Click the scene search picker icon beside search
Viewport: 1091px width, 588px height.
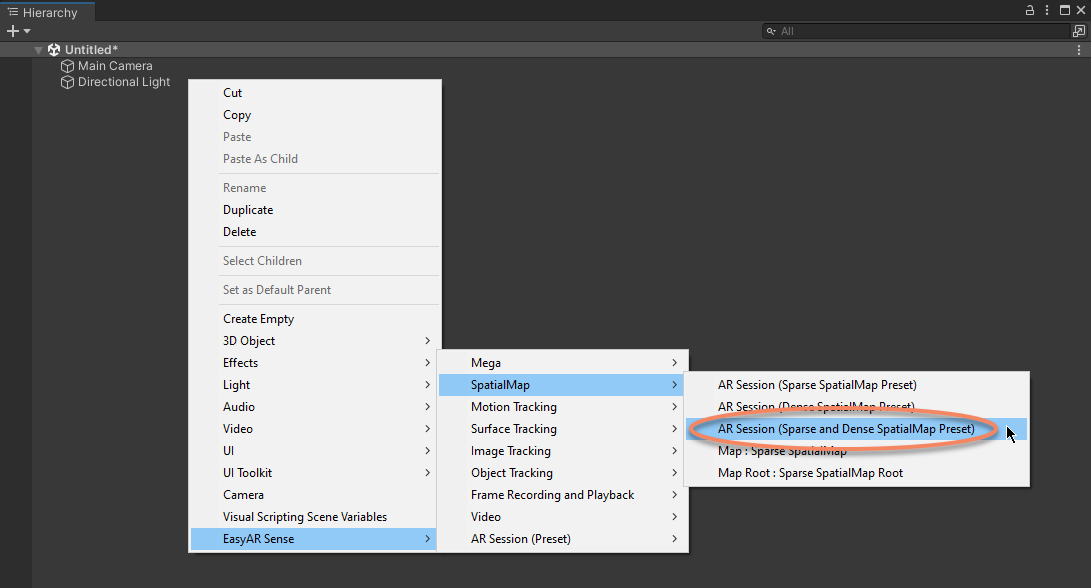pyautogui.click(x=1078, y=31)
